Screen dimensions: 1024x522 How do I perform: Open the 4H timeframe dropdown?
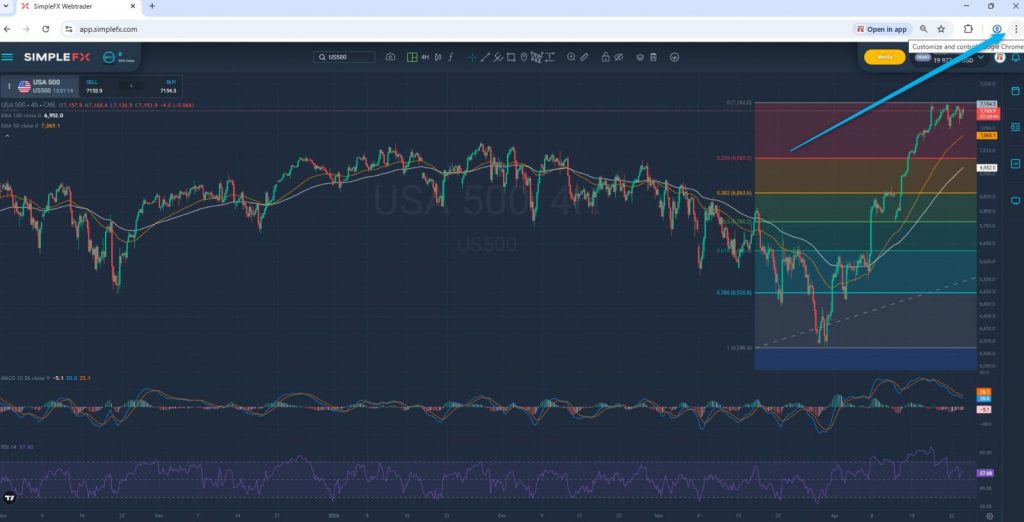pyautogui.click(x=424, y=57)
